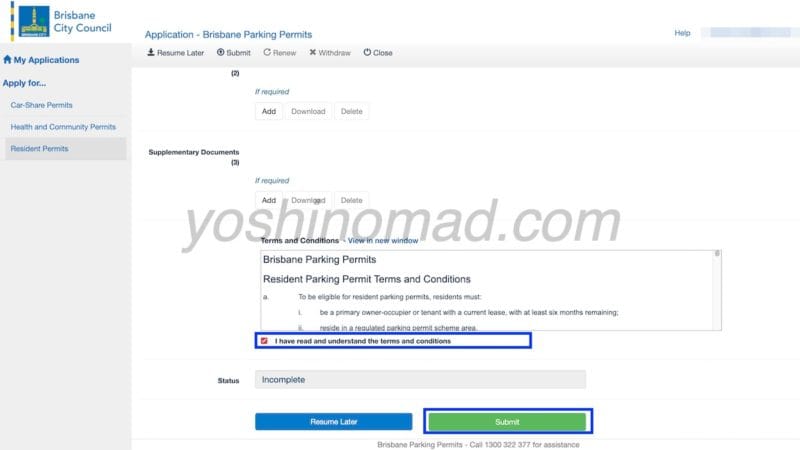Click the Resume Later download icon in toolbar
This screenshot has height=450, width=800.
(151, 52)
